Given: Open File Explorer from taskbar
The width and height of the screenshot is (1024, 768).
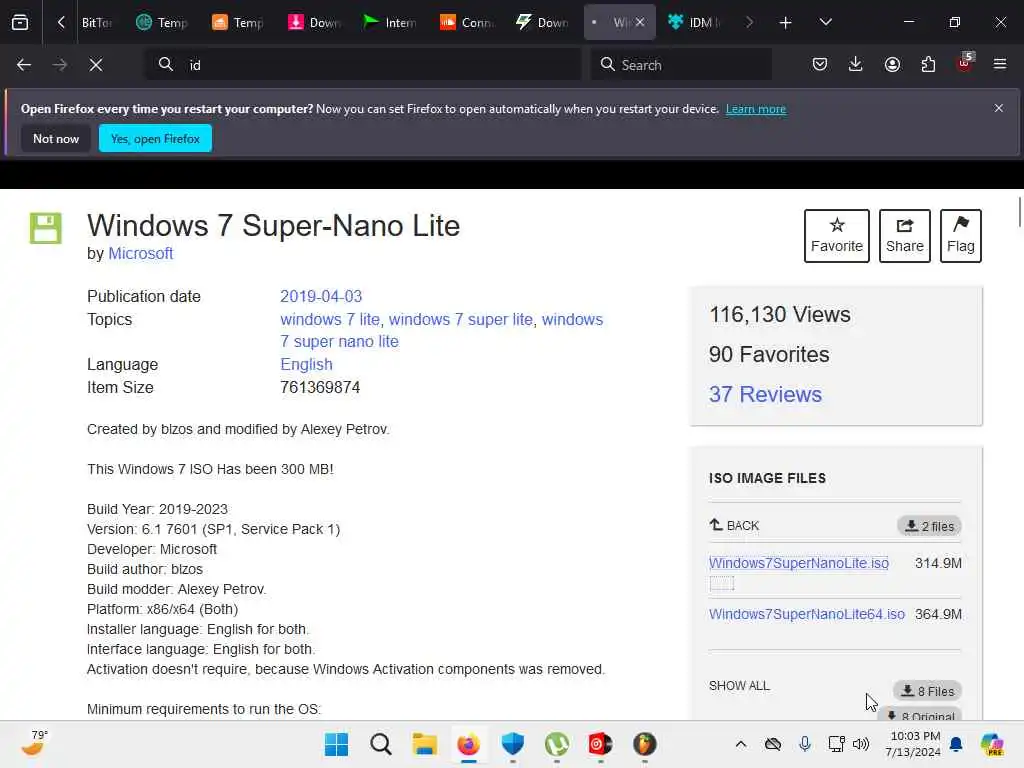Looking at the screenshot, I should tap(424, 744).
